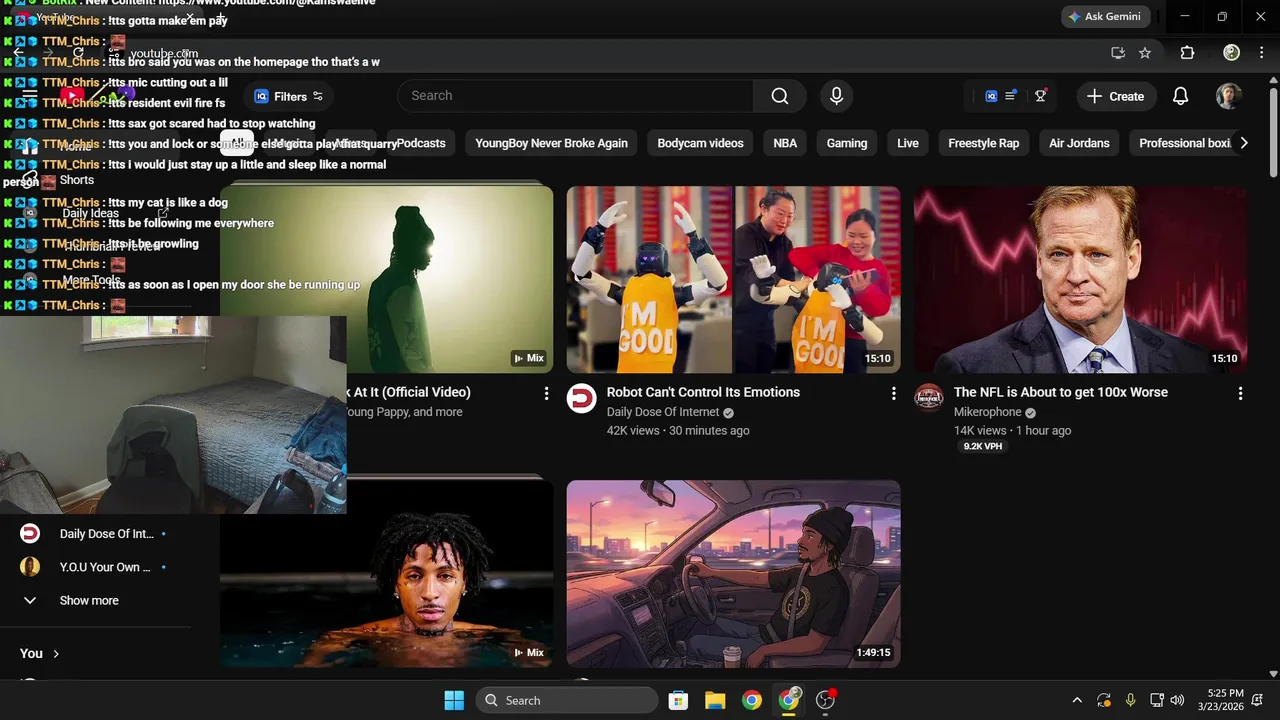The width and height of the screenshot is (1280, 720).
Task: Click the Ask Gemini button
Action: tap(1105, 17)
